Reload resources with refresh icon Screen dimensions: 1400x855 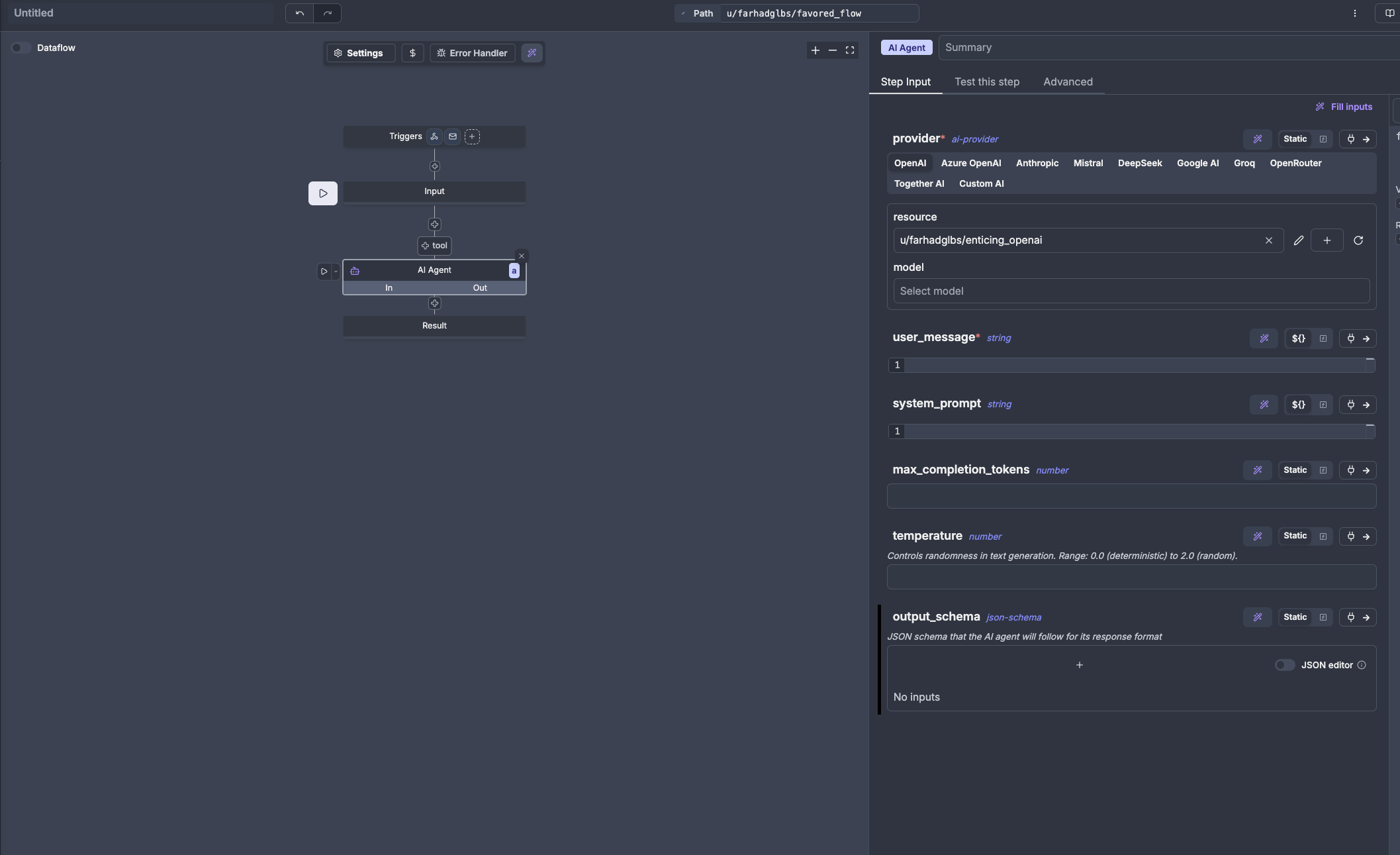point(1358,240)
